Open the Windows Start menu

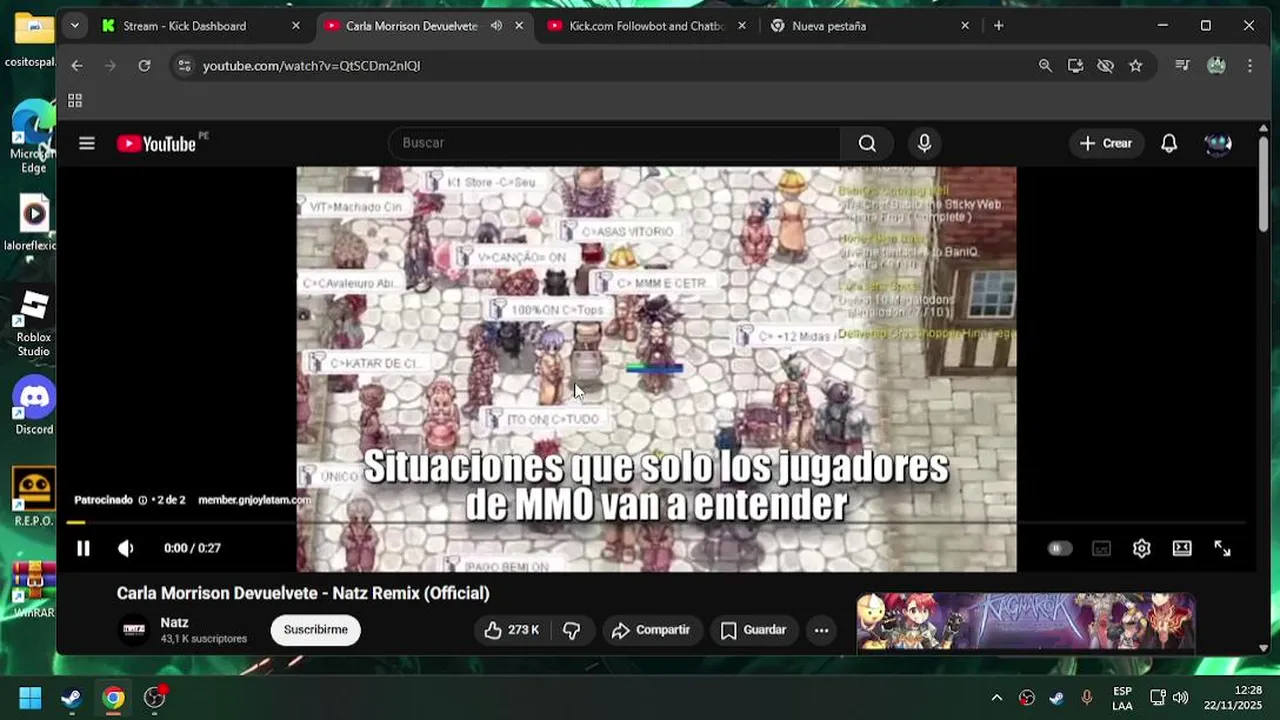click(30, 698)
